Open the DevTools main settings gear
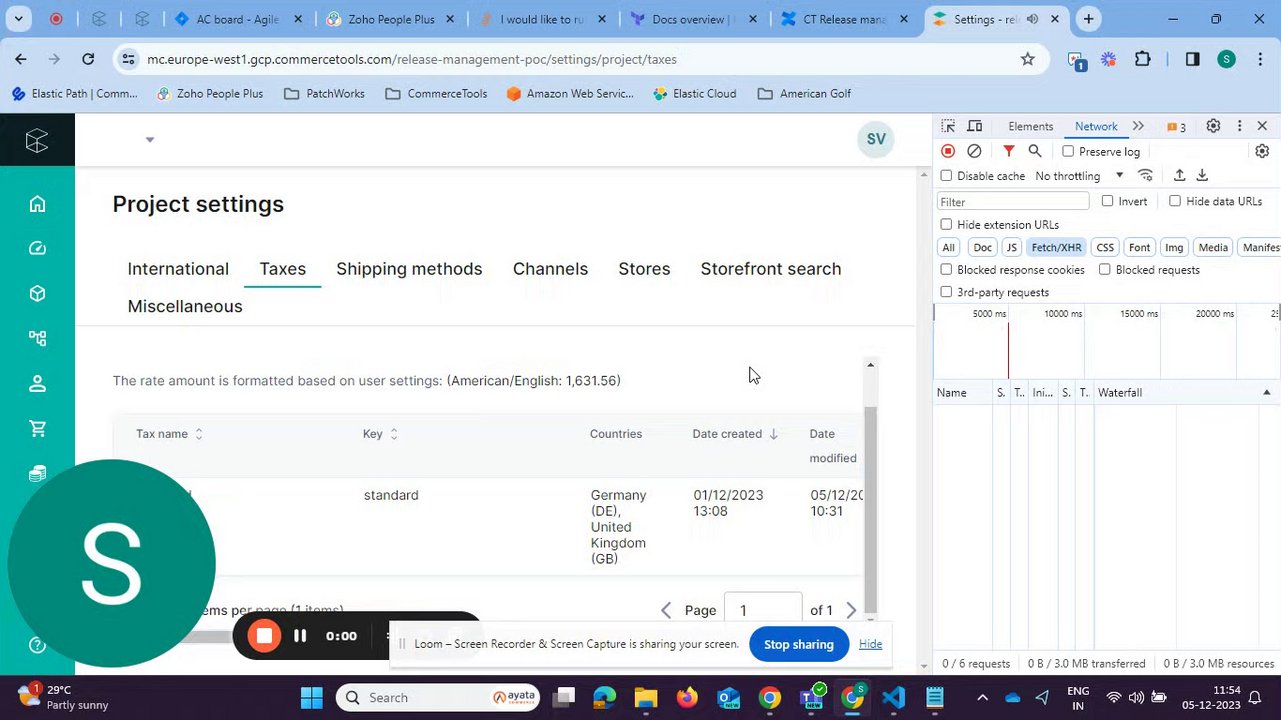1281x720 pixels. pyautogui.click(x=1213, y=126)
